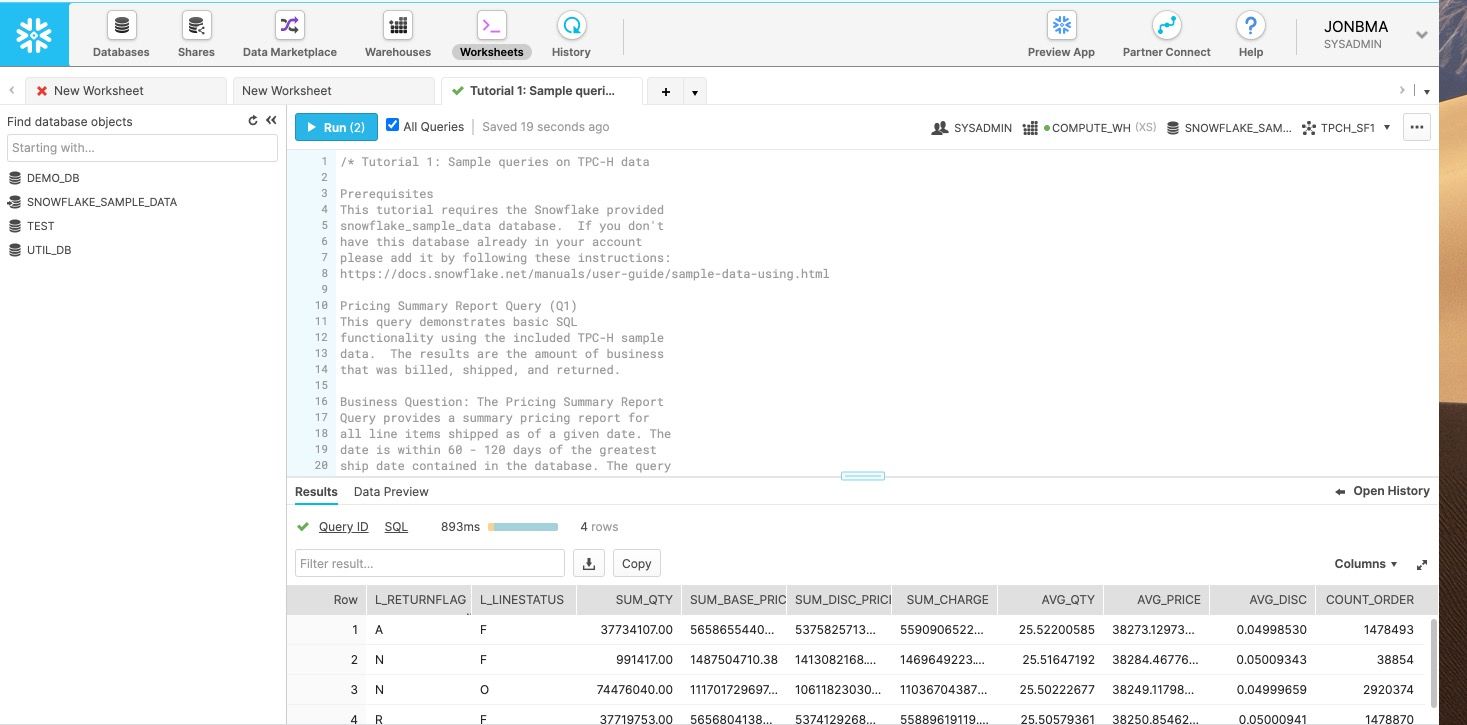Sort by COUNT_ORDER column header
This screenshot has height=725, width=1467.
pos(1370,600)
